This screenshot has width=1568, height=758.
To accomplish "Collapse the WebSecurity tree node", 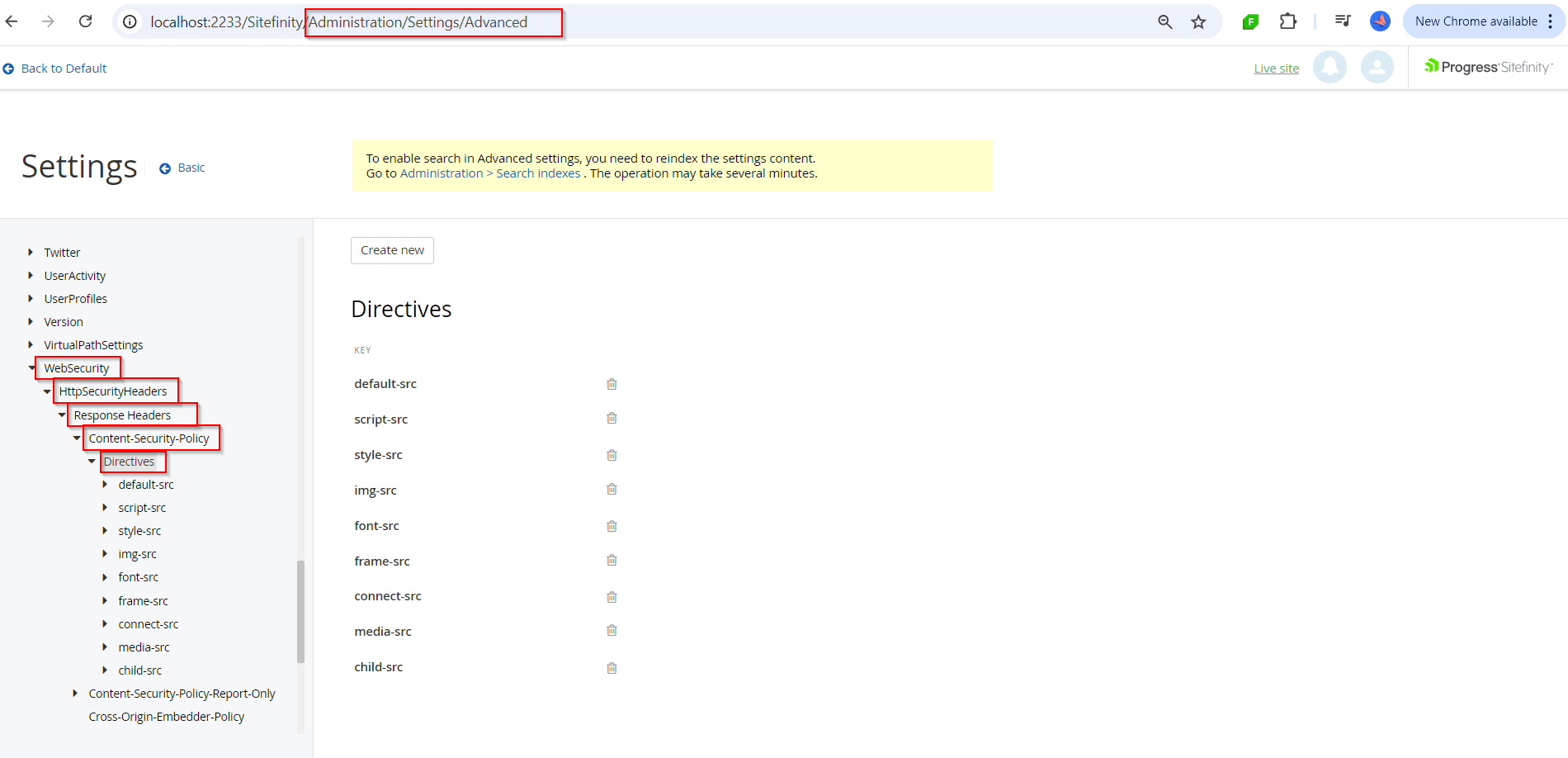I will tap(31, 368).
